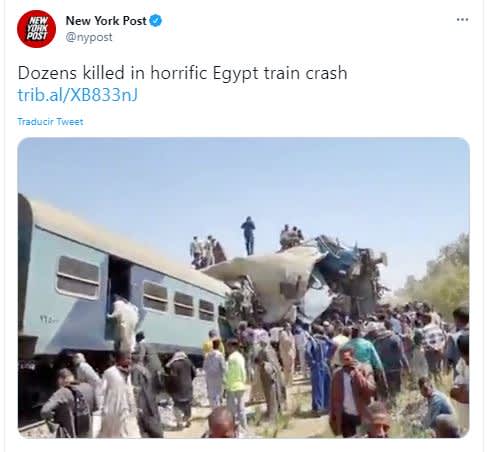
Task: Click the man in blue coveralls
Action: pos(318,370)
